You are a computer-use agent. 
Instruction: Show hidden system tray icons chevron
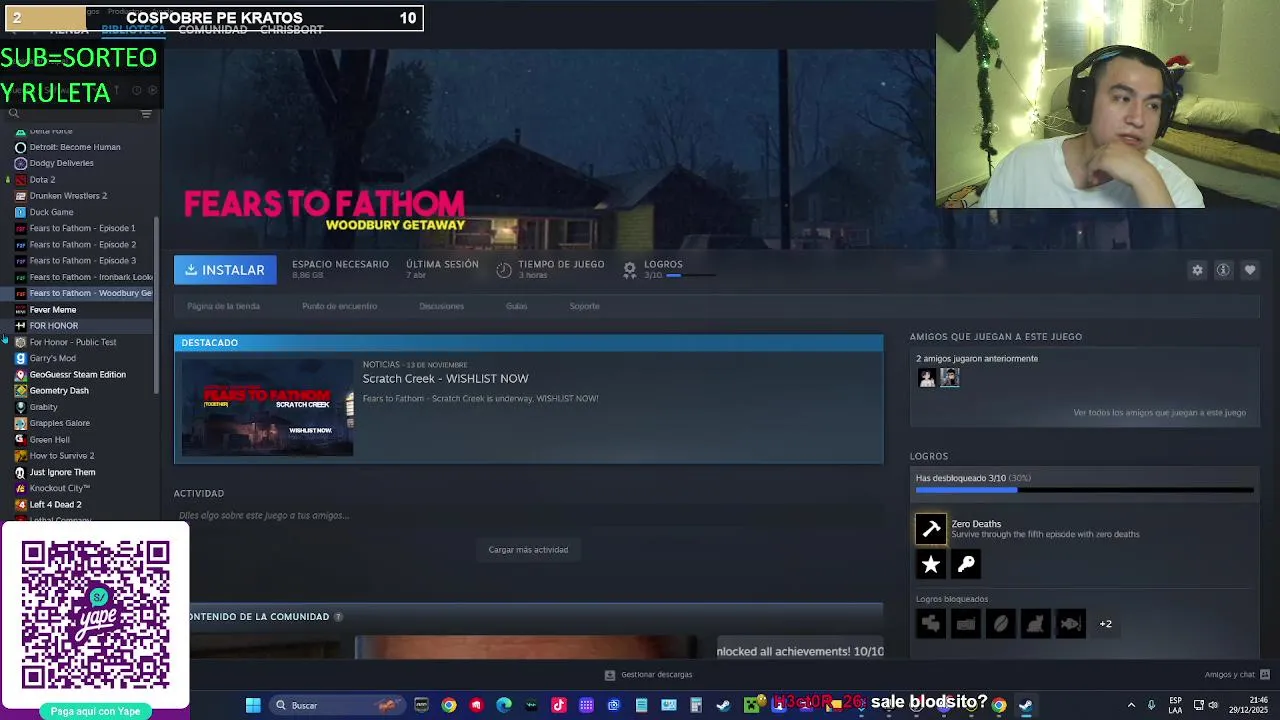1131,705
